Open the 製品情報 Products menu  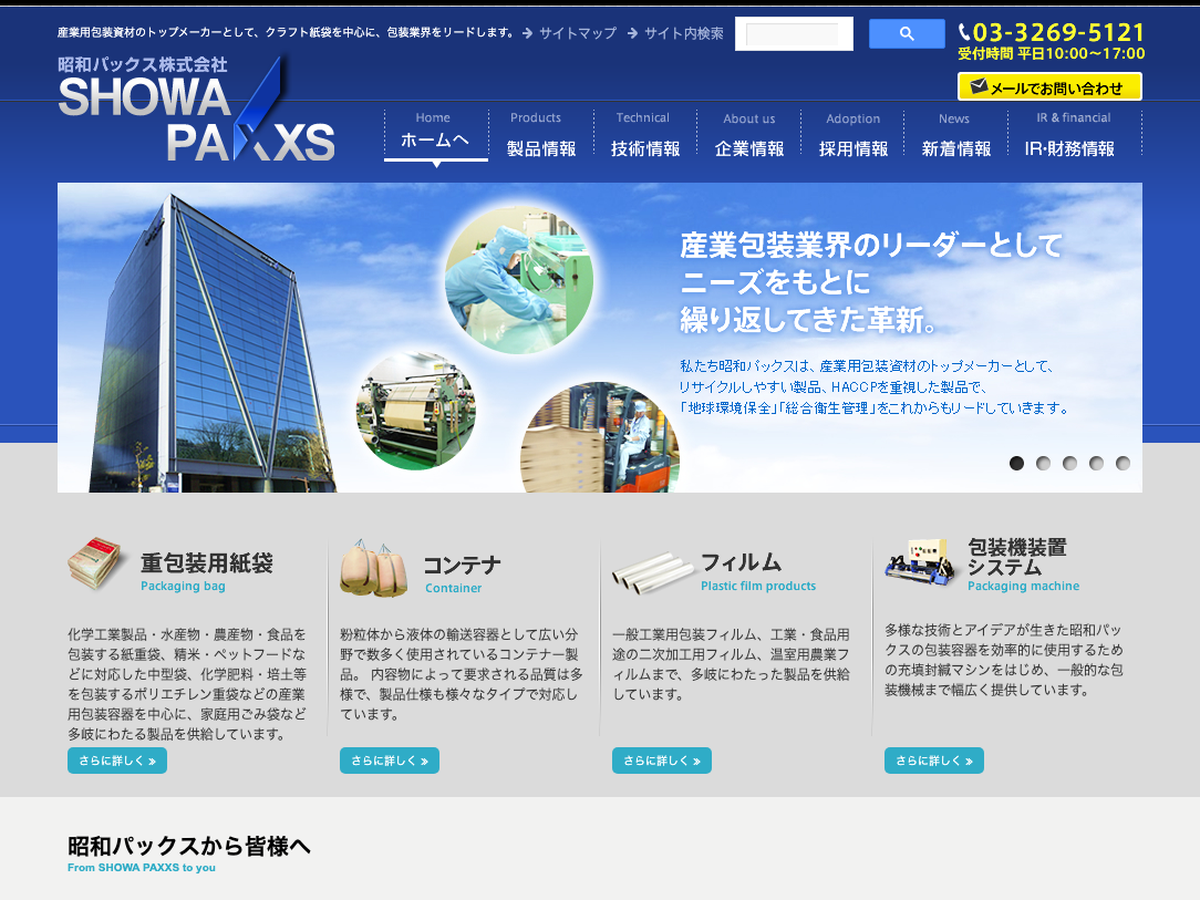point(541,135)
